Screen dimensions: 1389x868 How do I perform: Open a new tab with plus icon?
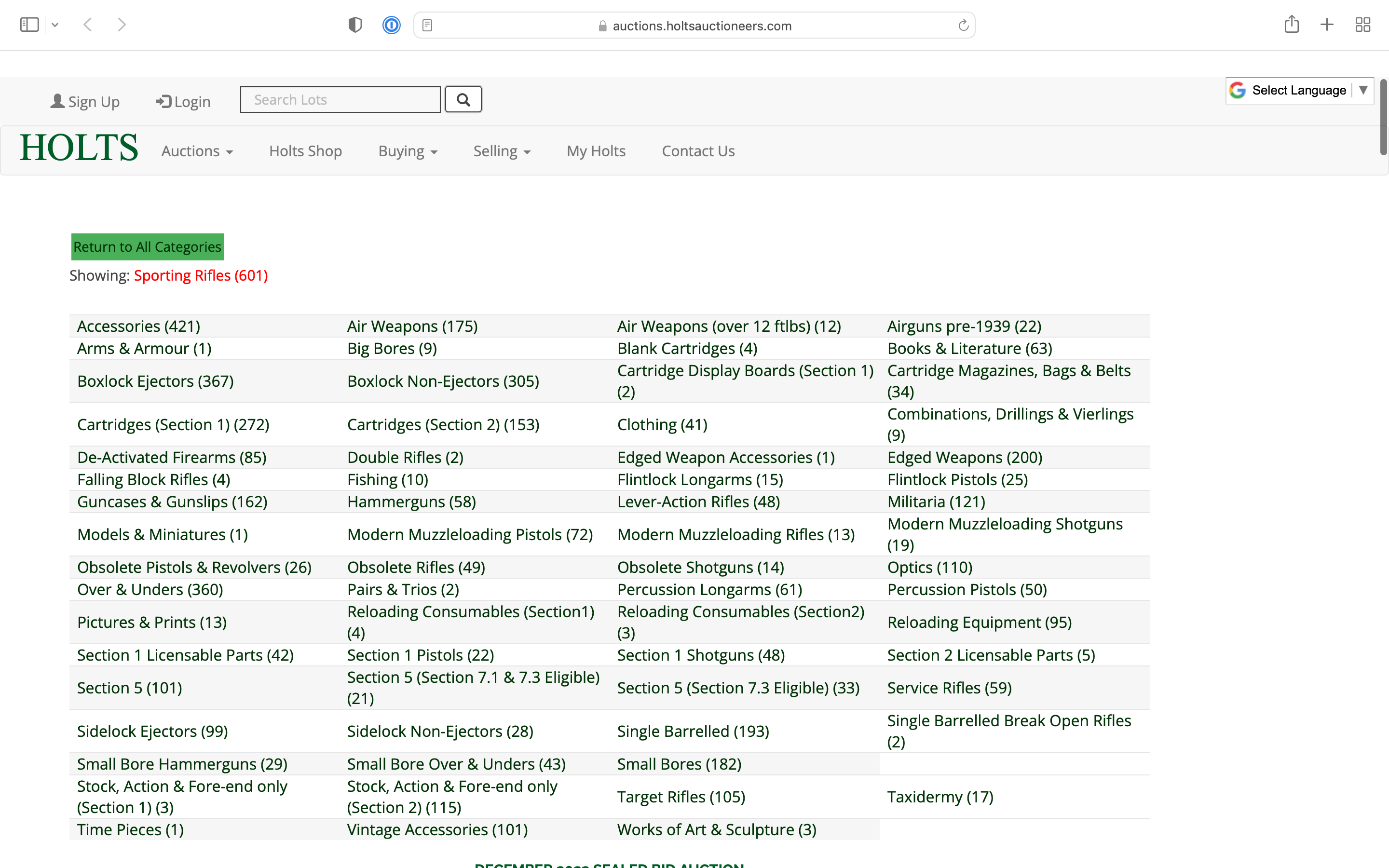(1327, 25)
